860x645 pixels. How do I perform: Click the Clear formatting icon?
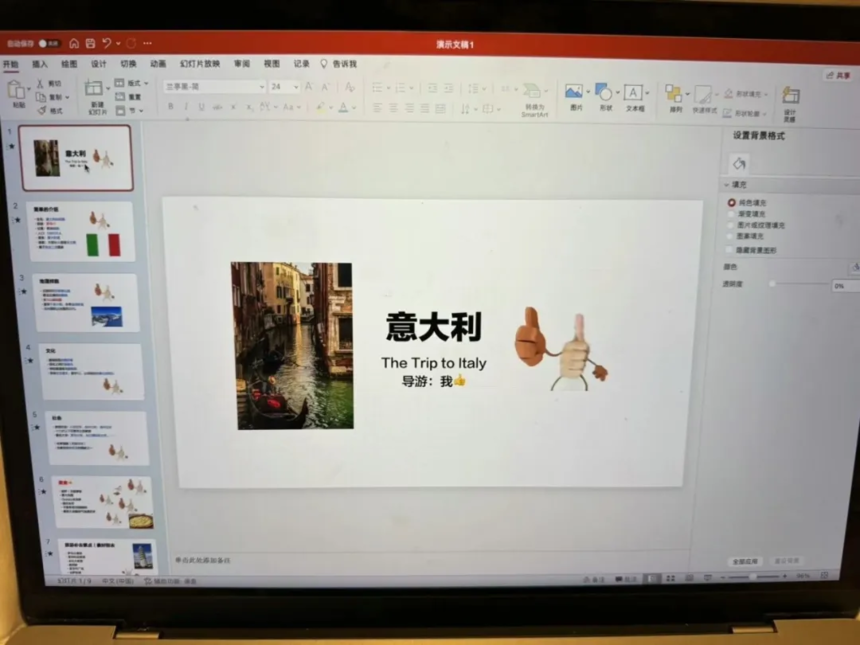tap(349, 87)
